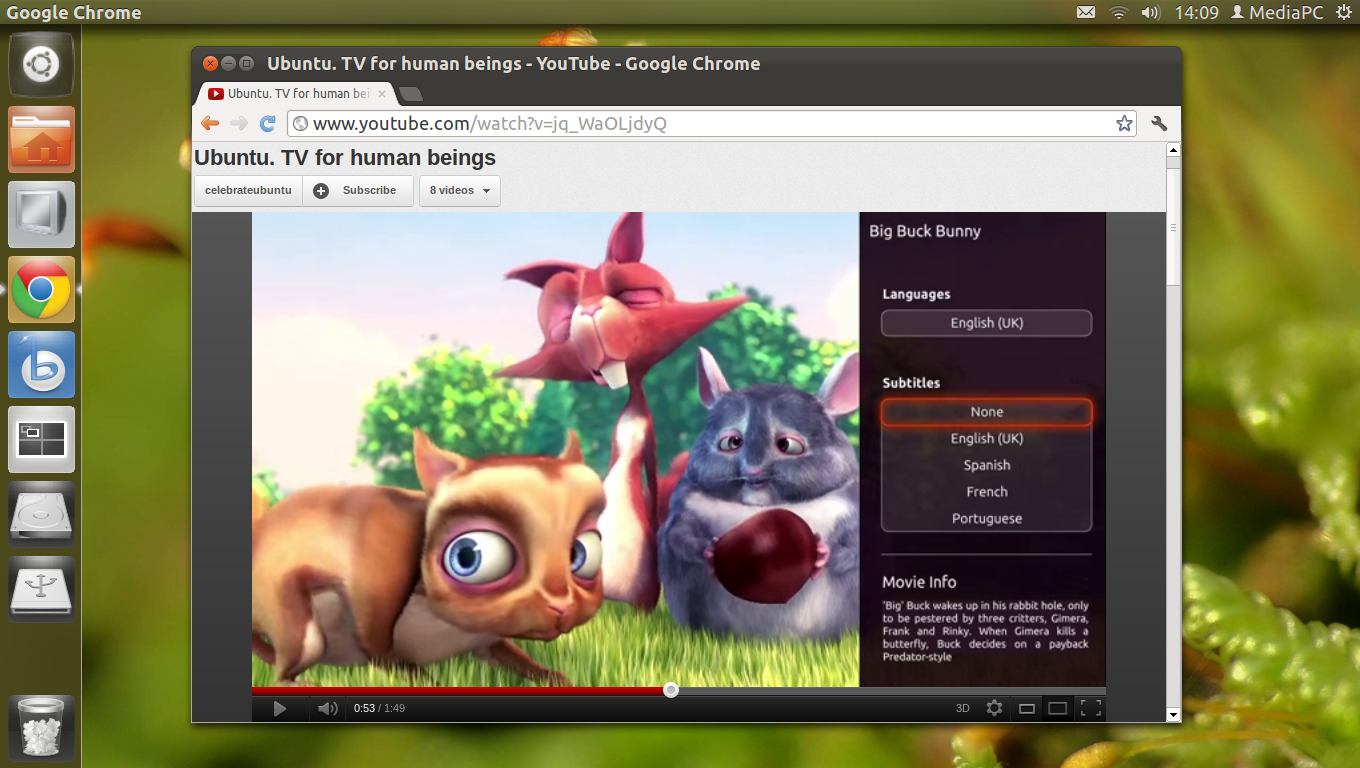Viewport: 1360px width, 768px height.
Task: Mute the video with speaker icon
Action: coord(327,708)
